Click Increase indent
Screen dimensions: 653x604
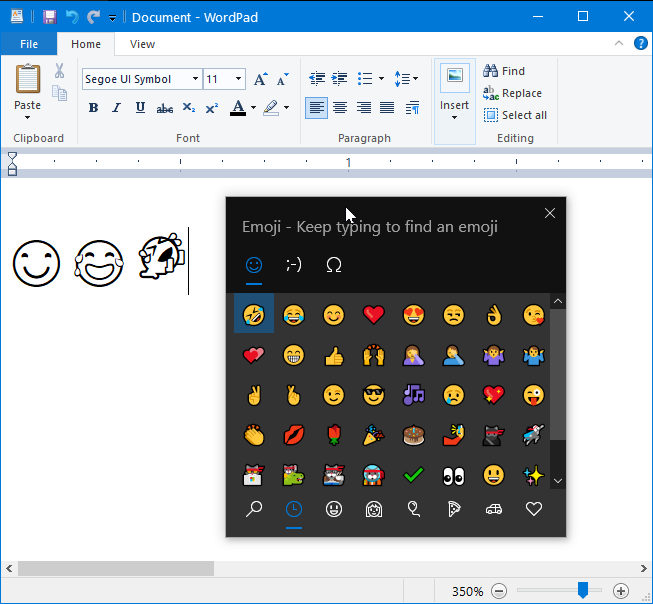click(x=339, y=78)
